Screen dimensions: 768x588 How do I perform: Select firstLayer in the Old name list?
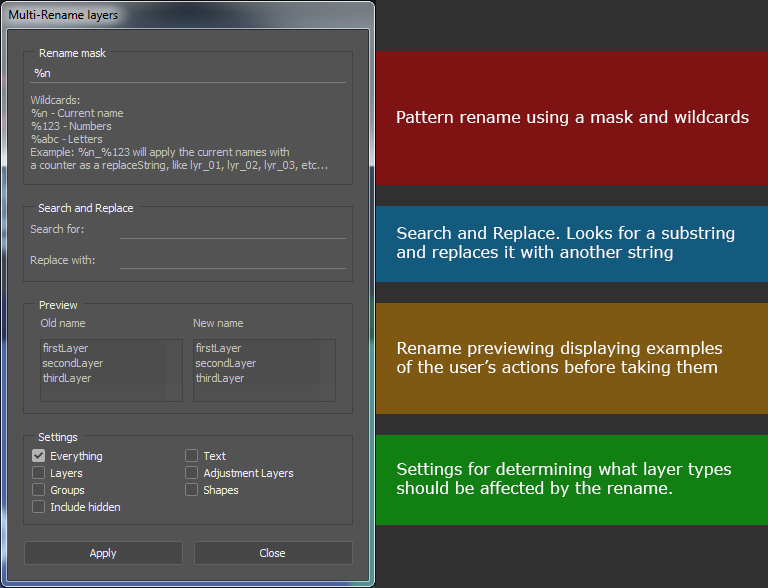pos(67,348)
